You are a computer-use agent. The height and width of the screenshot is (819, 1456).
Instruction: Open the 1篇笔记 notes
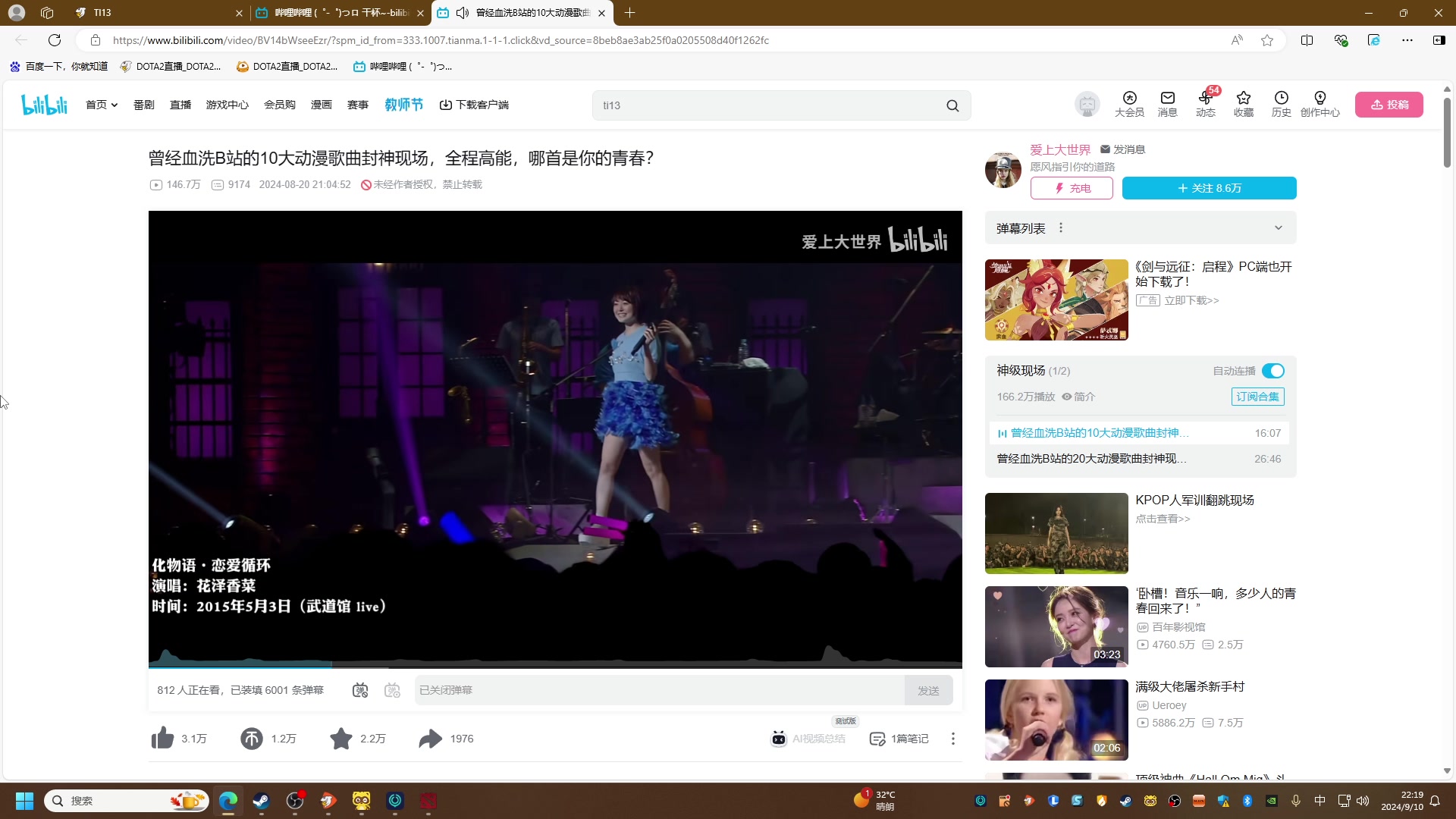click(899, 739)
